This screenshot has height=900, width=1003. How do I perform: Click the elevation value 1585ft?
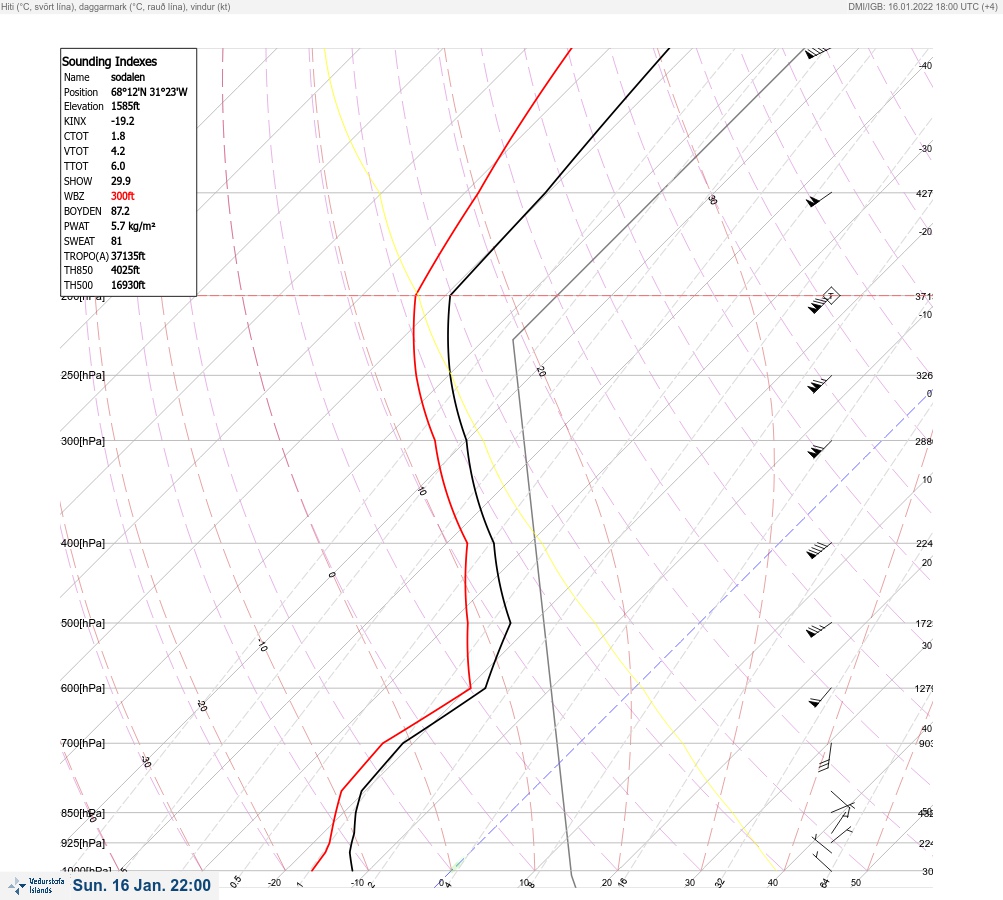125,106
